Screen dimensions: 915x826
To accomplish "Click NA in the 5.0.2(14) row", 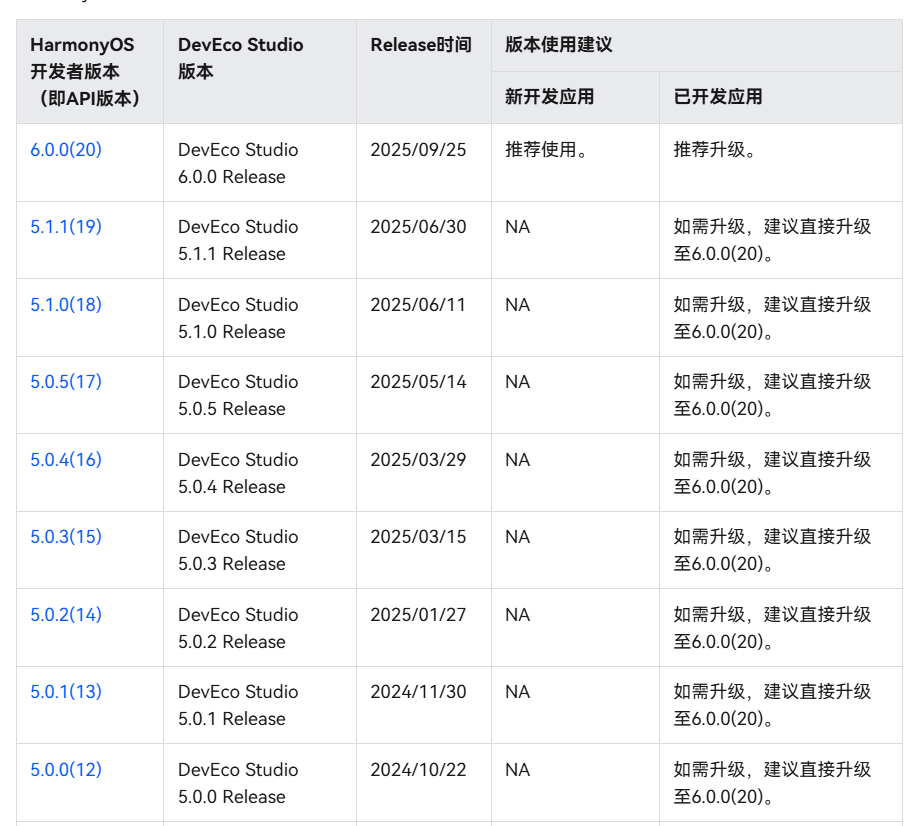I will coord(518,614).
